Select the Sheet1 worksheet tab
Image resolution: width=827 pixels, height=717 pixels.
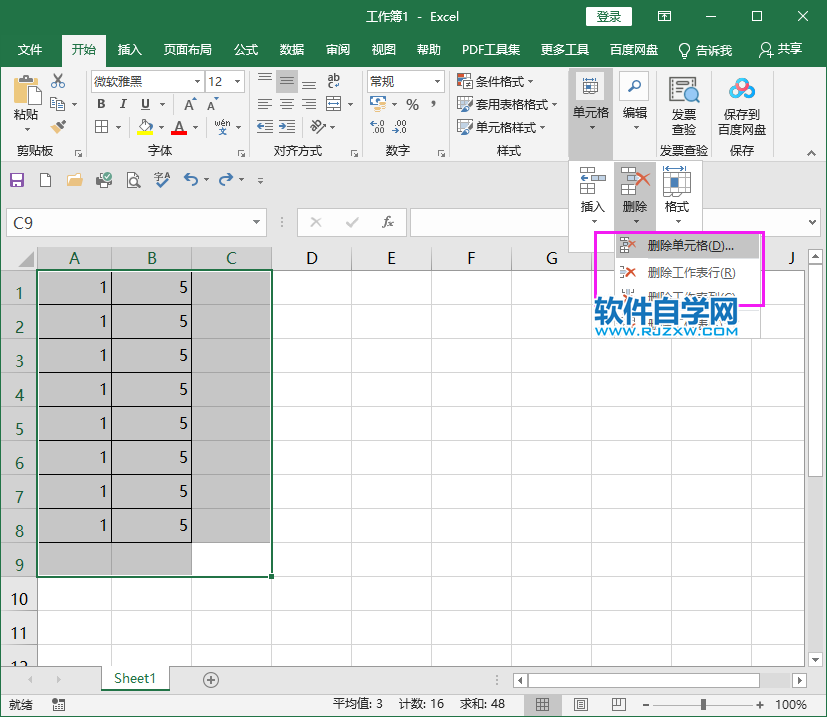[x=134, y=678]
